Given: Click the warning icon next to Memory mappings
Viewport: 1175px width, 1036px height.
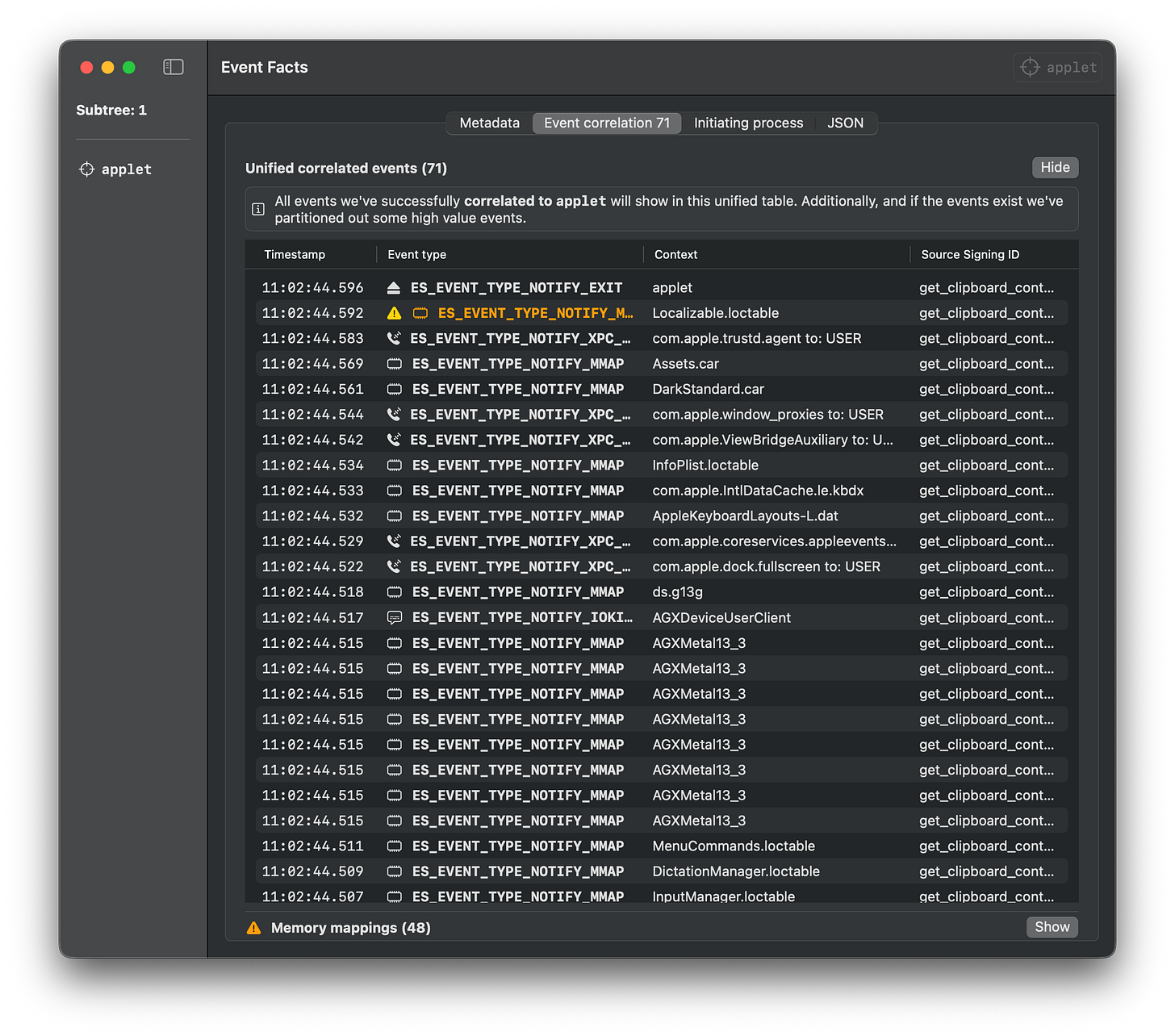Looking at the screenshot, I should tap(254, 928).
